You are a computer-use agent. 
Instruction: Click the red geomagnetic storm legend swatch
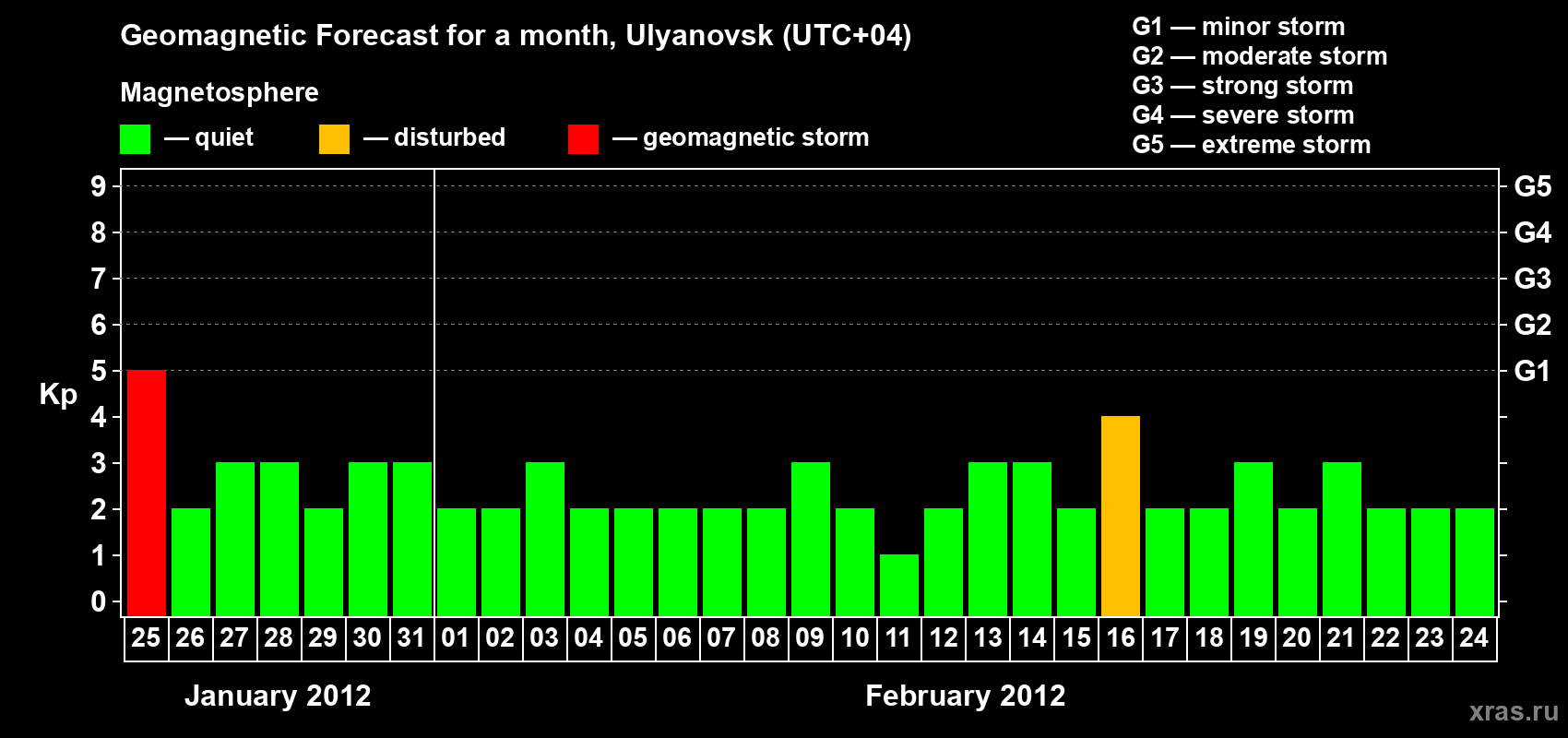[x=583, y=139]
